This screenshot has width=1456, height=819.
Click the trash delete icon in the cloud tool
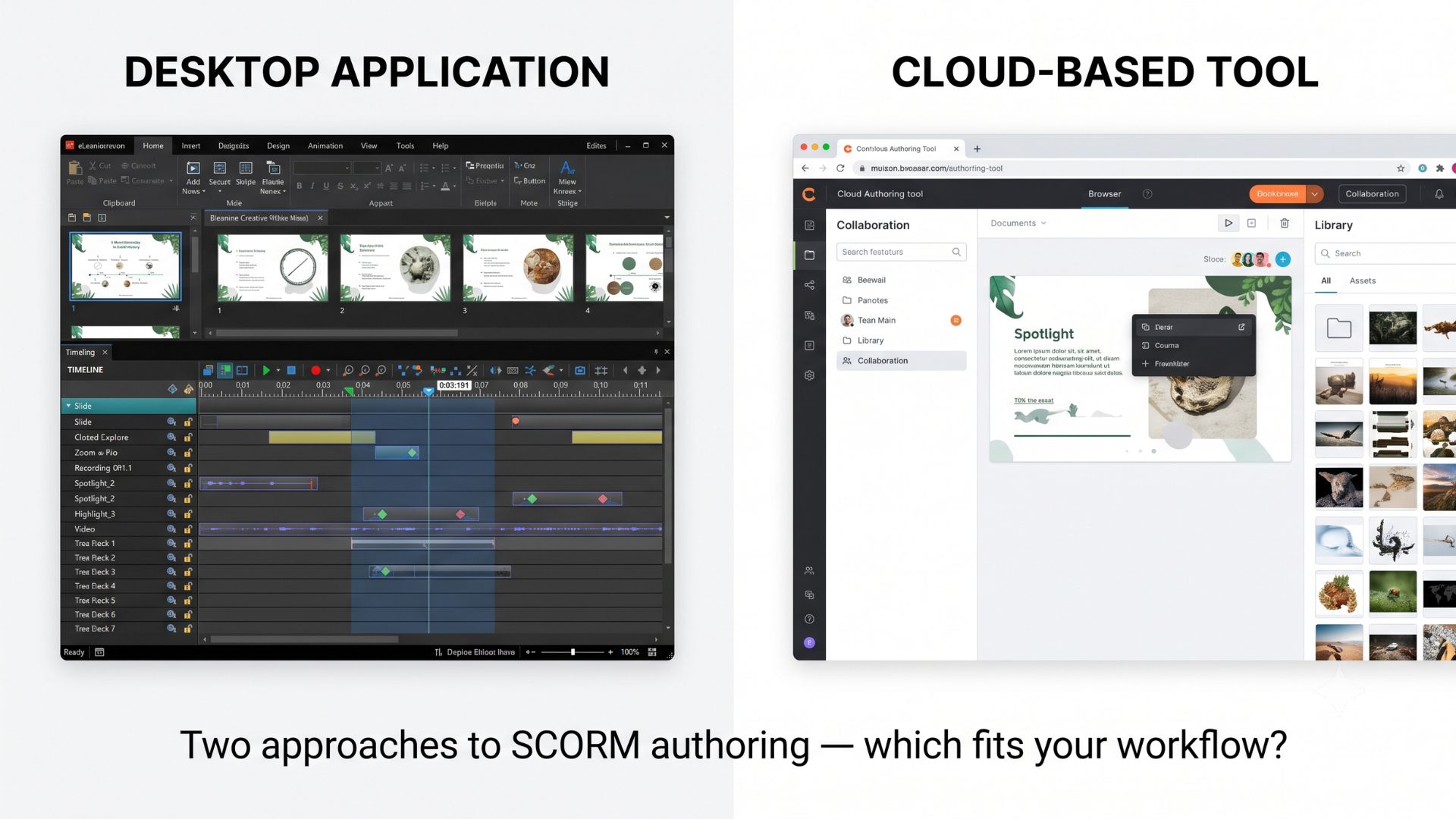click(1285, 223)
